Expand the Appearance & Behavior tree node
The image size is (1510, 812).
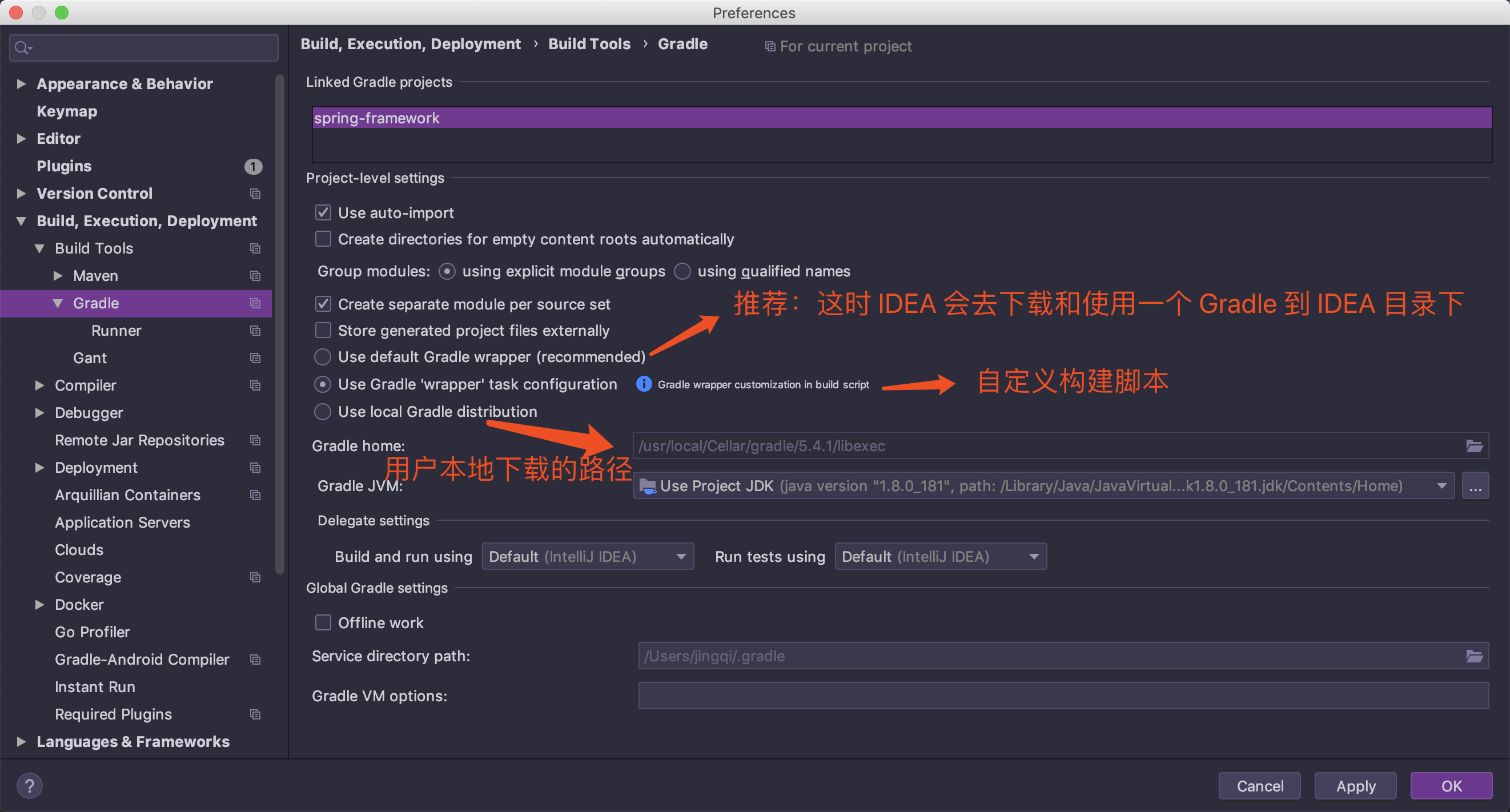pyautogui.click(x=21, y=84)
